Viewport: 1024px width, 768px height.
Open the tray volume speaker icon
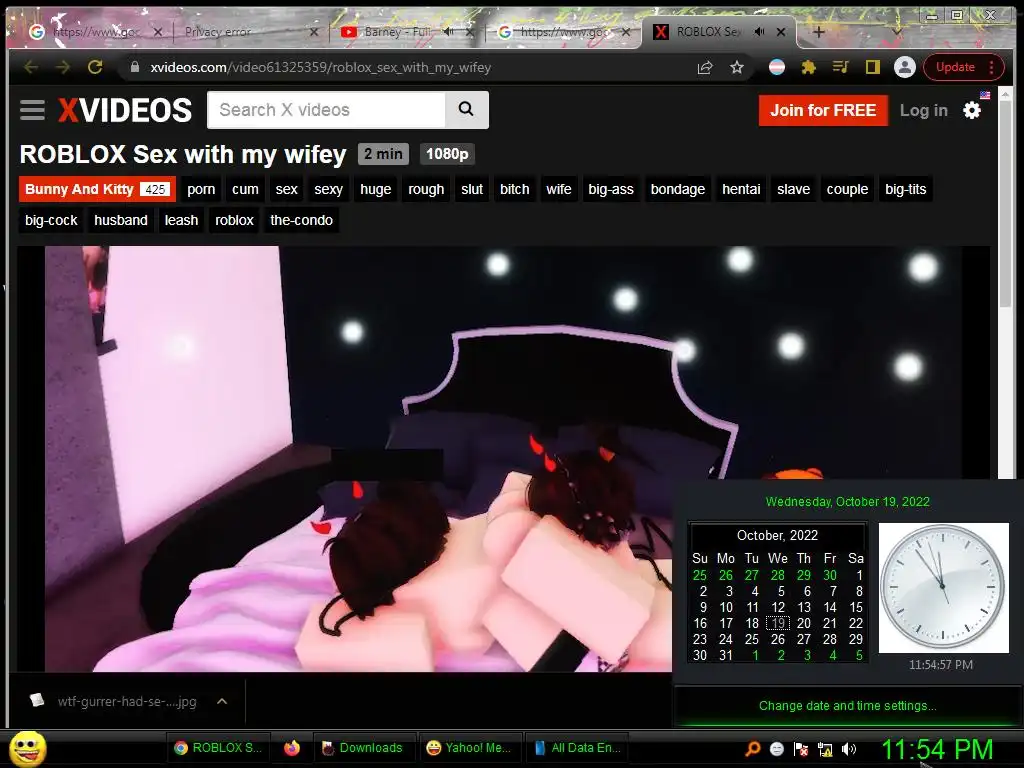click(x=849, y=749)
